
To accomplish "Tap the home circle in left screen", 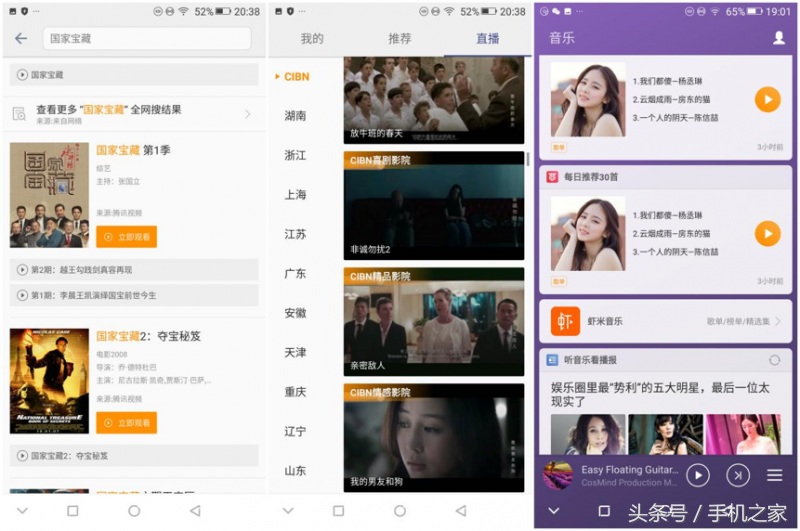I will point(134,511).
